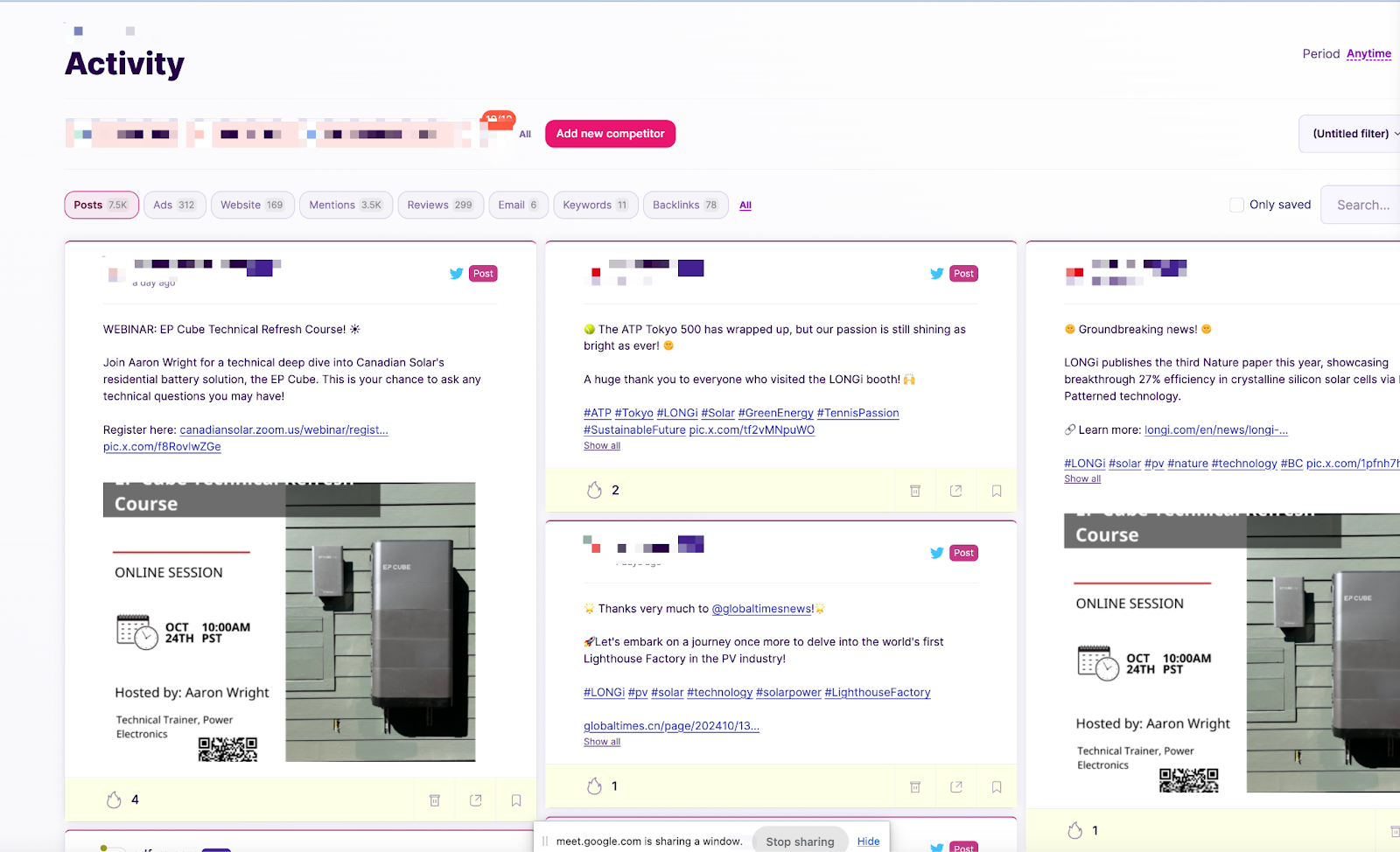1400x852 pixels.
Task: Click the #GreenEnergy hashtag
Action: click(x=775, y=413)
